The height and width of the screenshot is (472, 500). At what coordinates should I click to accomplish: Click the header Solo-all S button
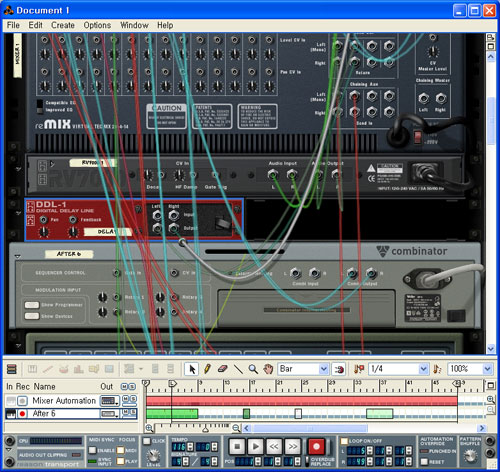132,387
